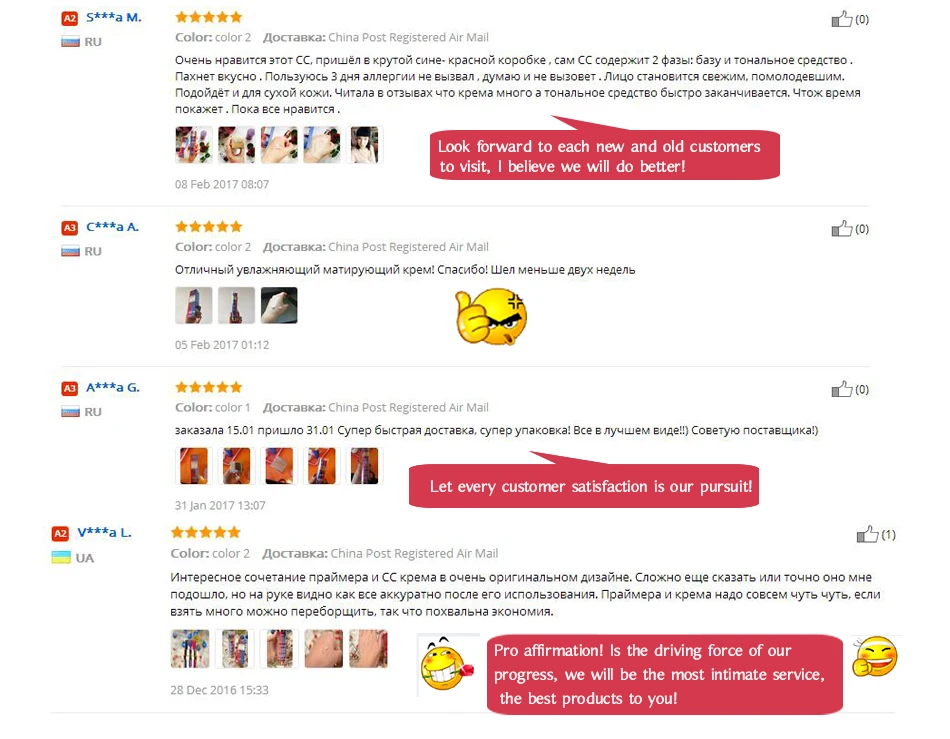950x739 pixels.
Task: Click the 'Let every customer satisfaction' banner
Action: (584, 486)
